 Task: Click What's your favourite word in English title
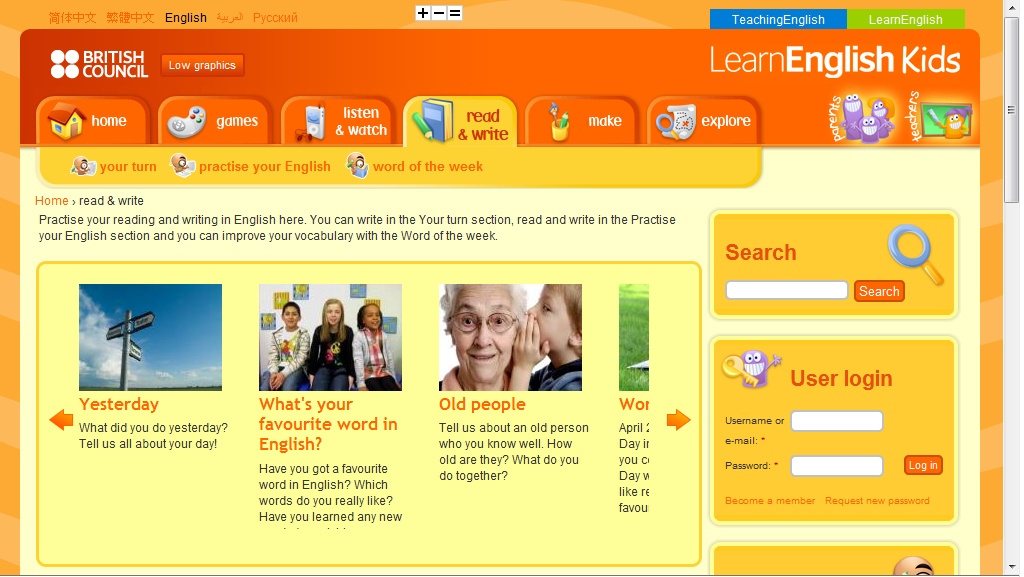pos(328,424)
